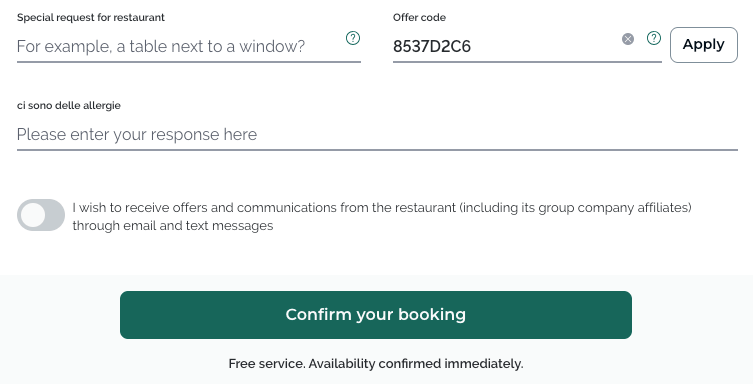Image resolution: width=753 pixels, height=384 pixels.
Task: Select the allergies response text field
Action: pyautogui.click(x=377, y=135)
